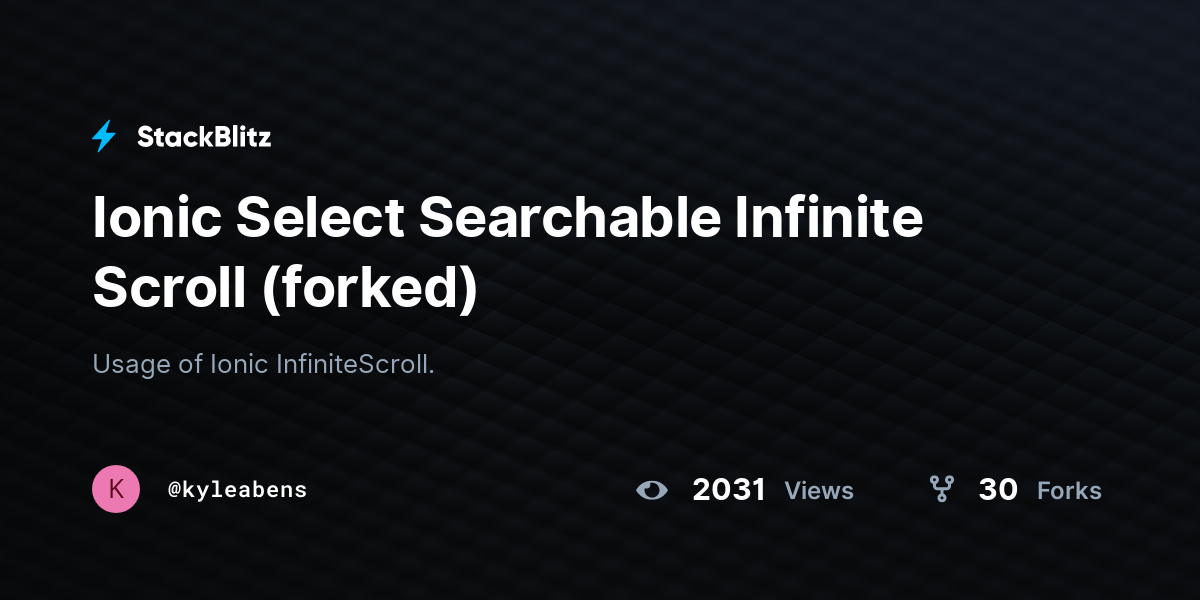Image resolution: width=1200 pixels, height=600 pixels.
Task: Click the fork branch icon
Action: 942,489
